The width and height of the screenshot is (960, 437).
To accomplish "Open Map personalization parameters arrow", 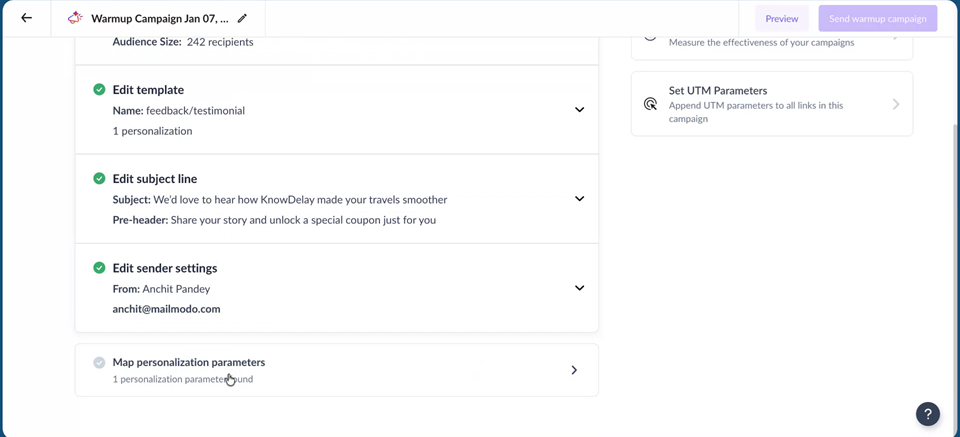I will coord(574,370).
